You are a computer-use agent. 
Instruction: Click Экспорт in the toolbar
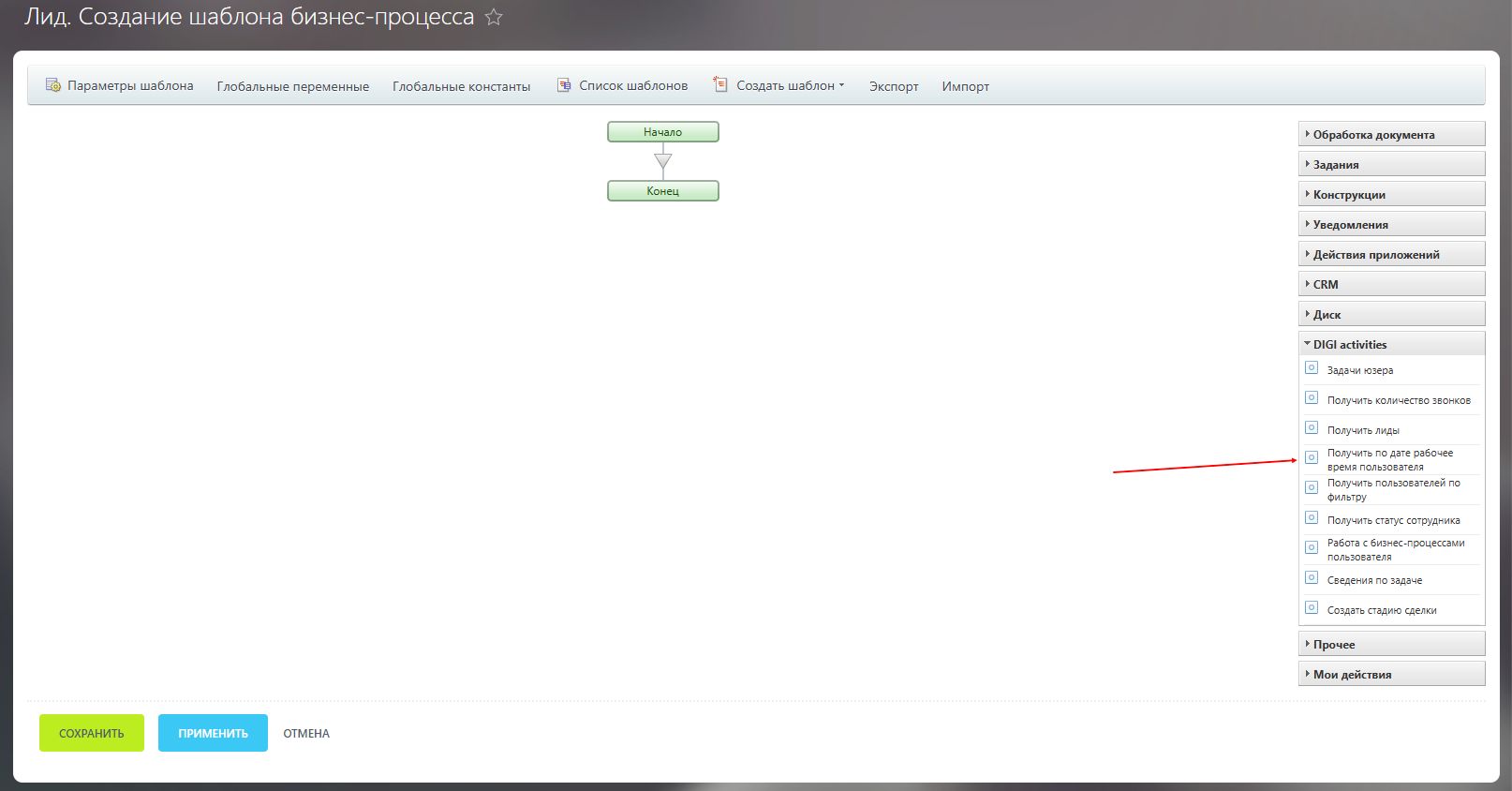pyautogui.click(x=894, y=86)
